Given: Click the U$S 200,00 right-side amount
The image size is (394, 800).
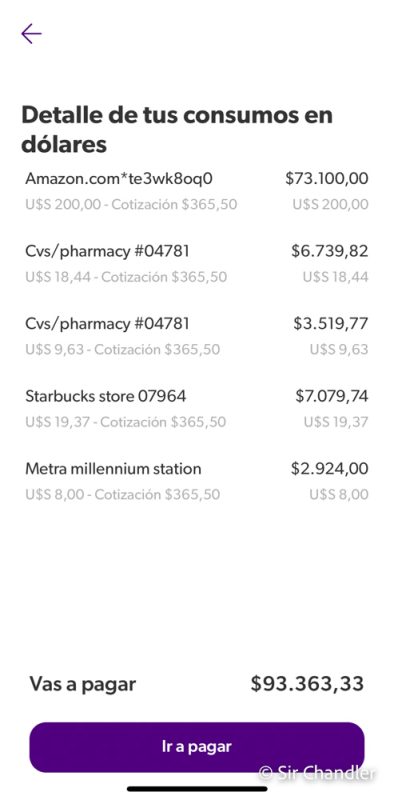Looking at the screenshot, I should click(x=330, y=205).
